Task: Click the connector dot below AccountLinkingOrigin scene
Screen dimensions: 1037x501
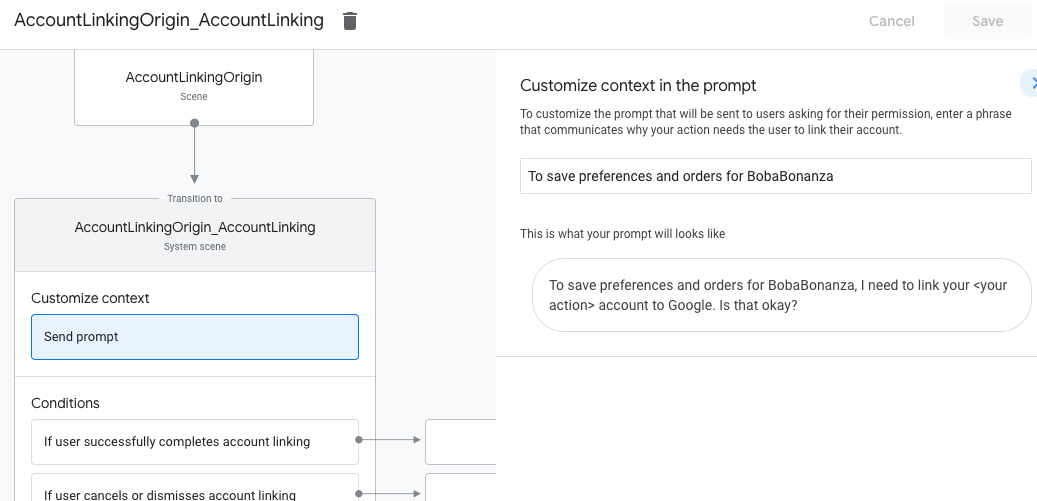Action: point(194,123)
